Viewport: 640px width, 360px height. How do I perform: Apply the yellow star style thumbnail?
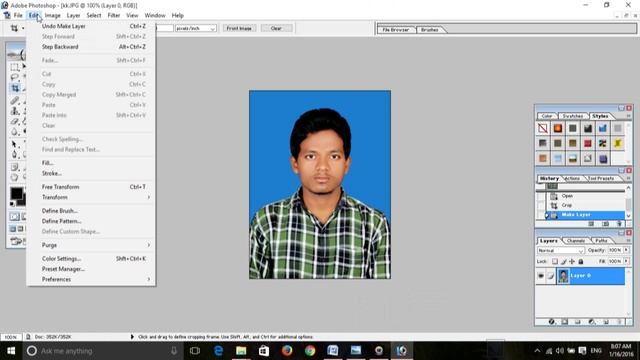[618, 143]
